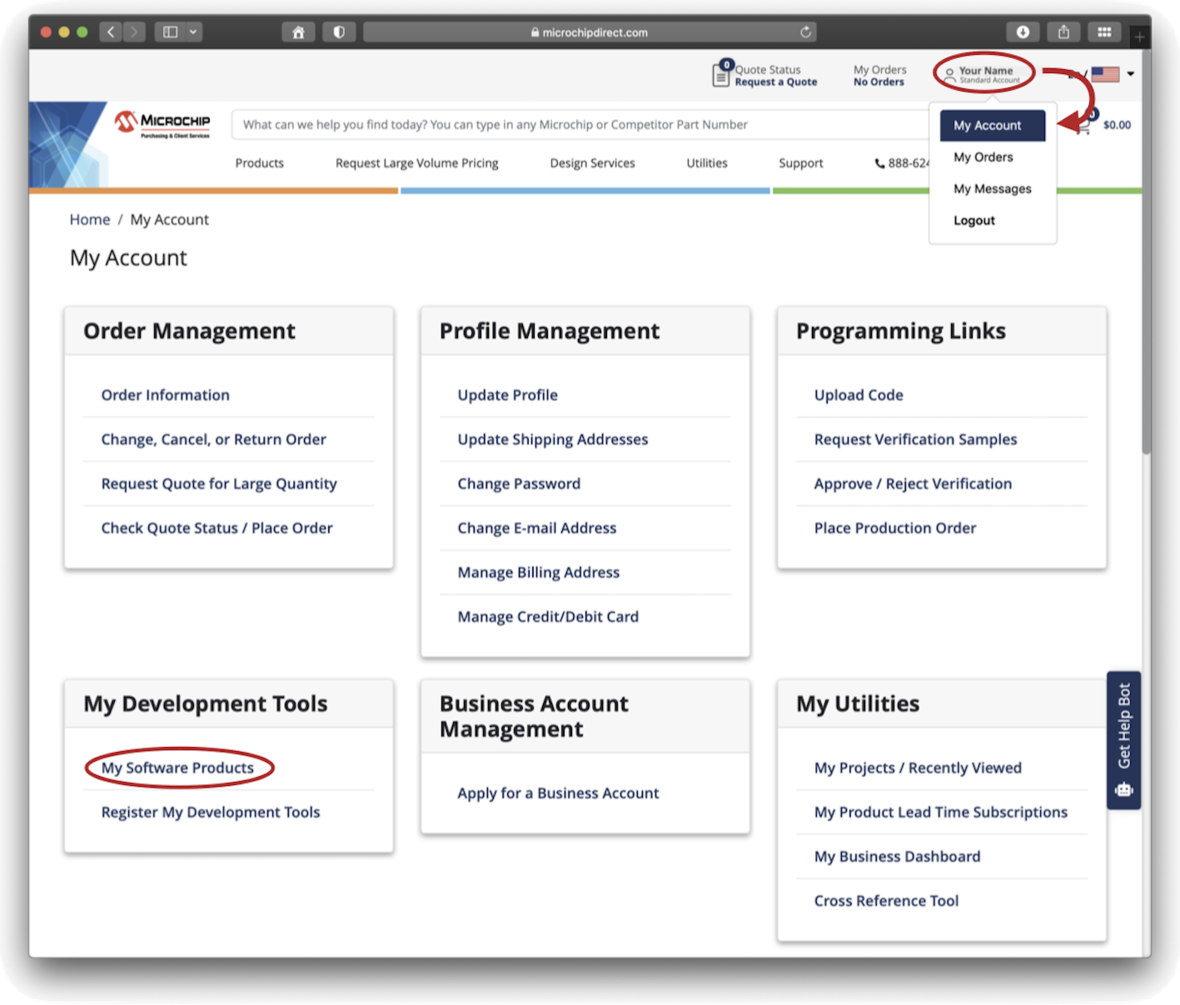Click the Change Password link

point(518,484)
